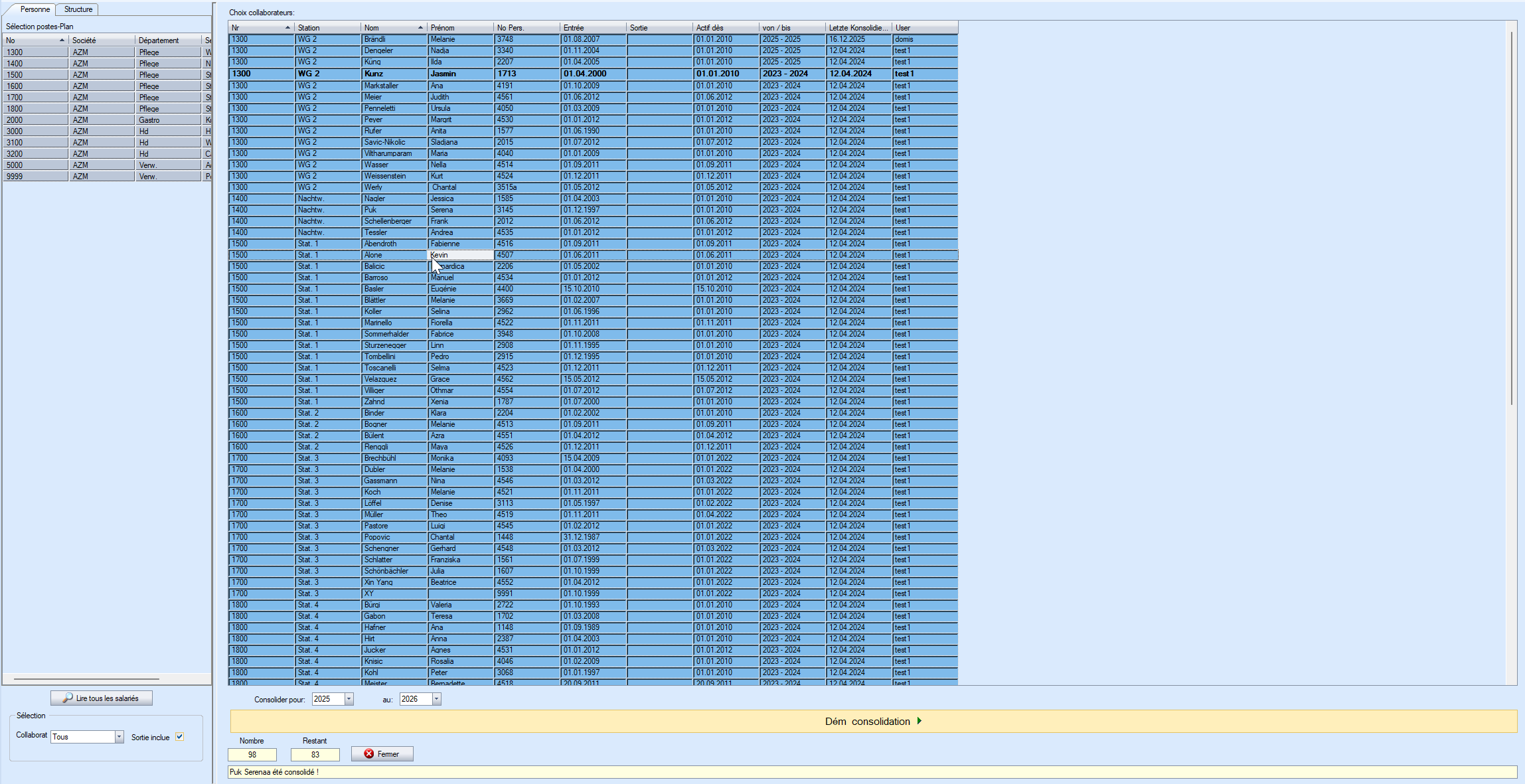Click the horizontal scrollbar under postes-Plan list

point(86,679)
